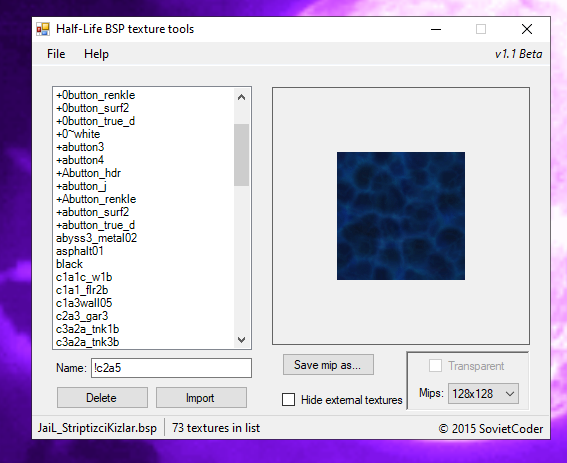Click the texture list scrollbar thumb
The width and height of the screenshot is (567, 463).
pyautogui.click(x=242, y=155)
